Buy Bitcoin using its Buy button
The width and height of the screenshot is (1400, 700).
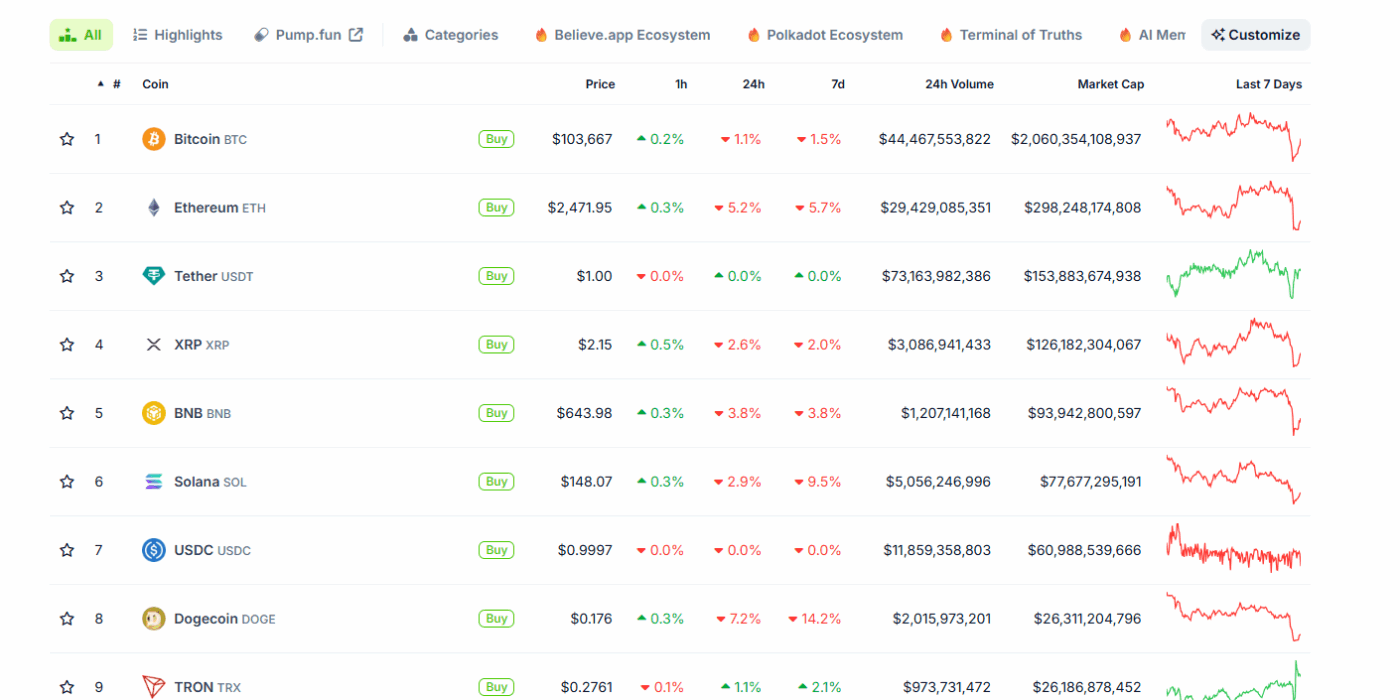496,139
